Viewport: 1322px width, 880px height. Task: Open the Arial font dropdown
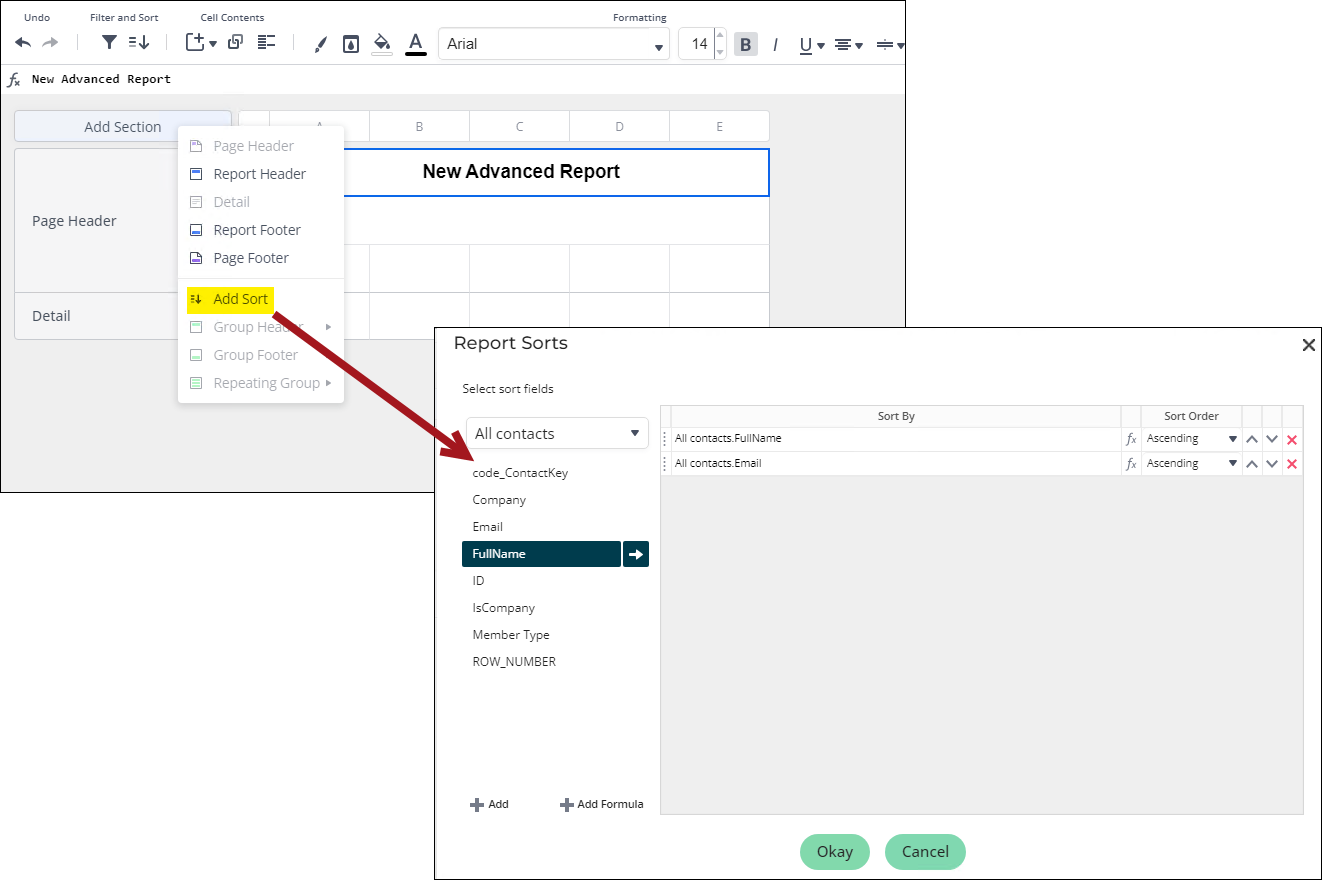click(554, 44)
